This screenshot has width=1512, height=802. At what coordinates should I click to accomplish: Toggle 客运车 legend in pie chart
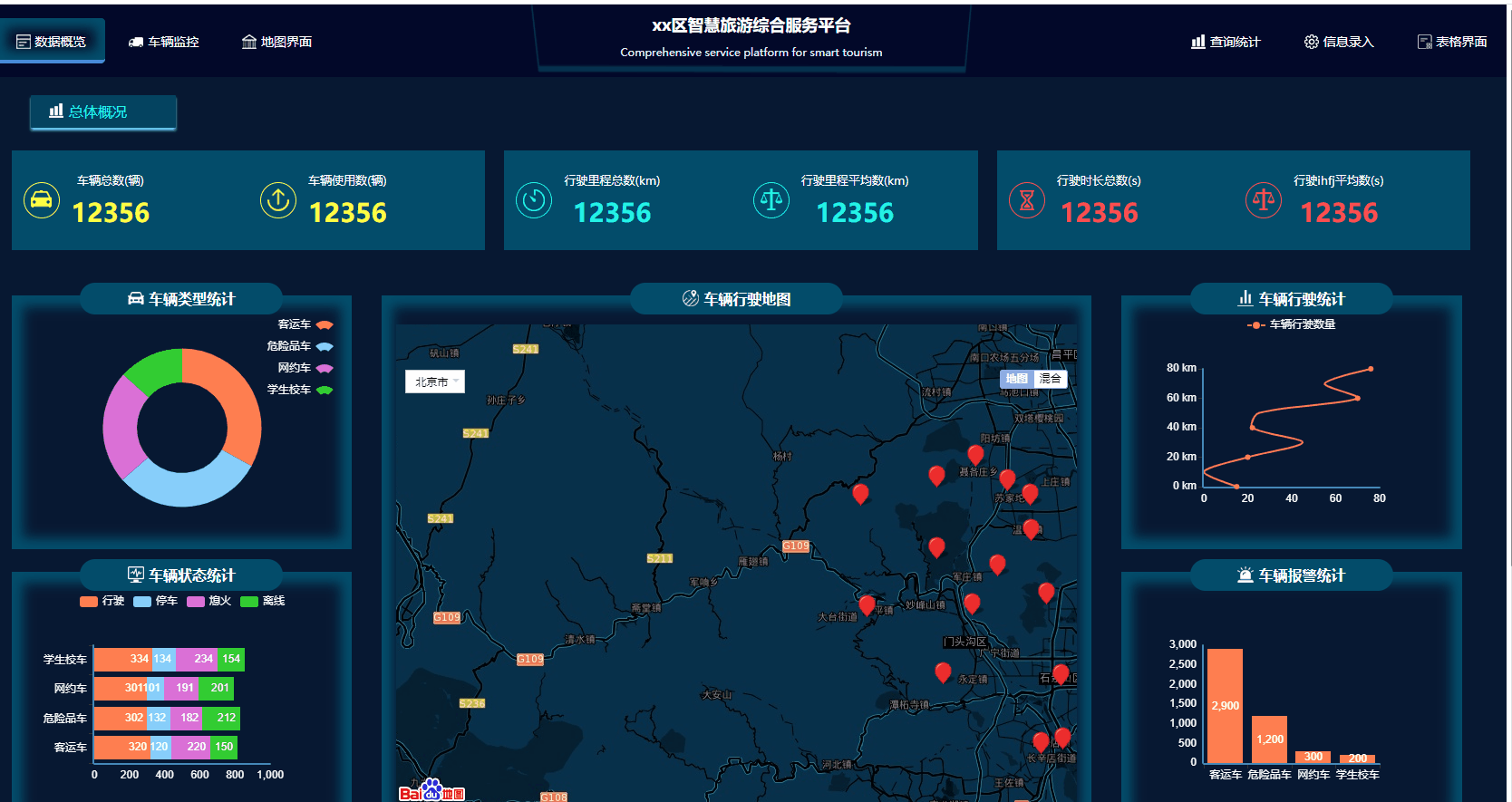point(305,324)
